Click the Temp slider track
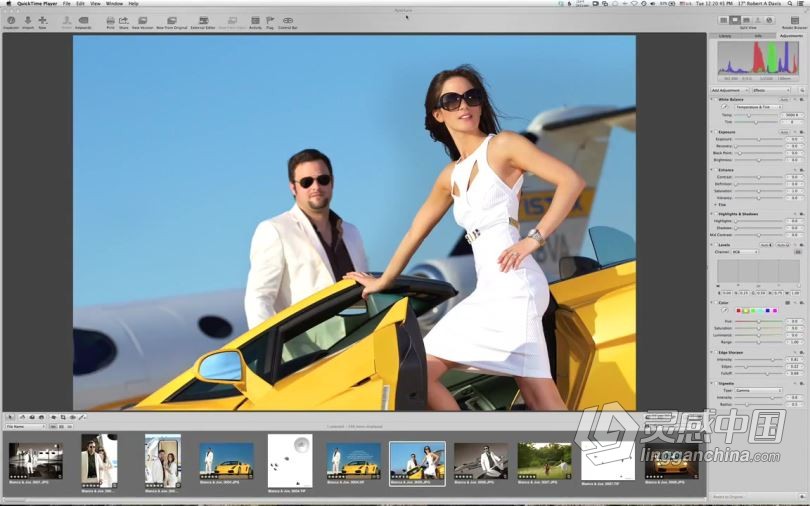The height and width of the screenshot is (506, 810). click(x=758, y=115)
